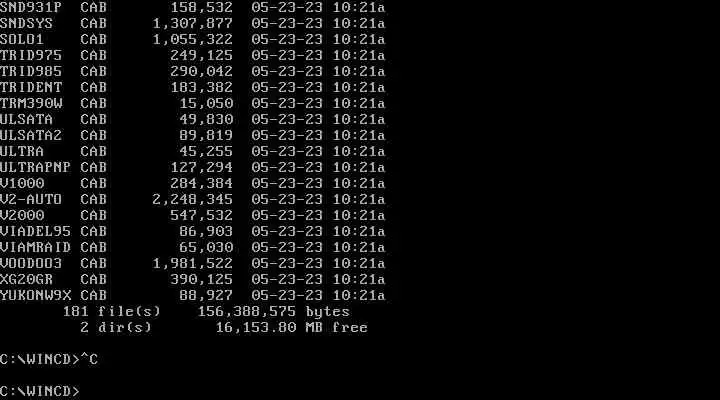
Task: Click the VIADEL95 file name
Action: [x=35, y=231]
